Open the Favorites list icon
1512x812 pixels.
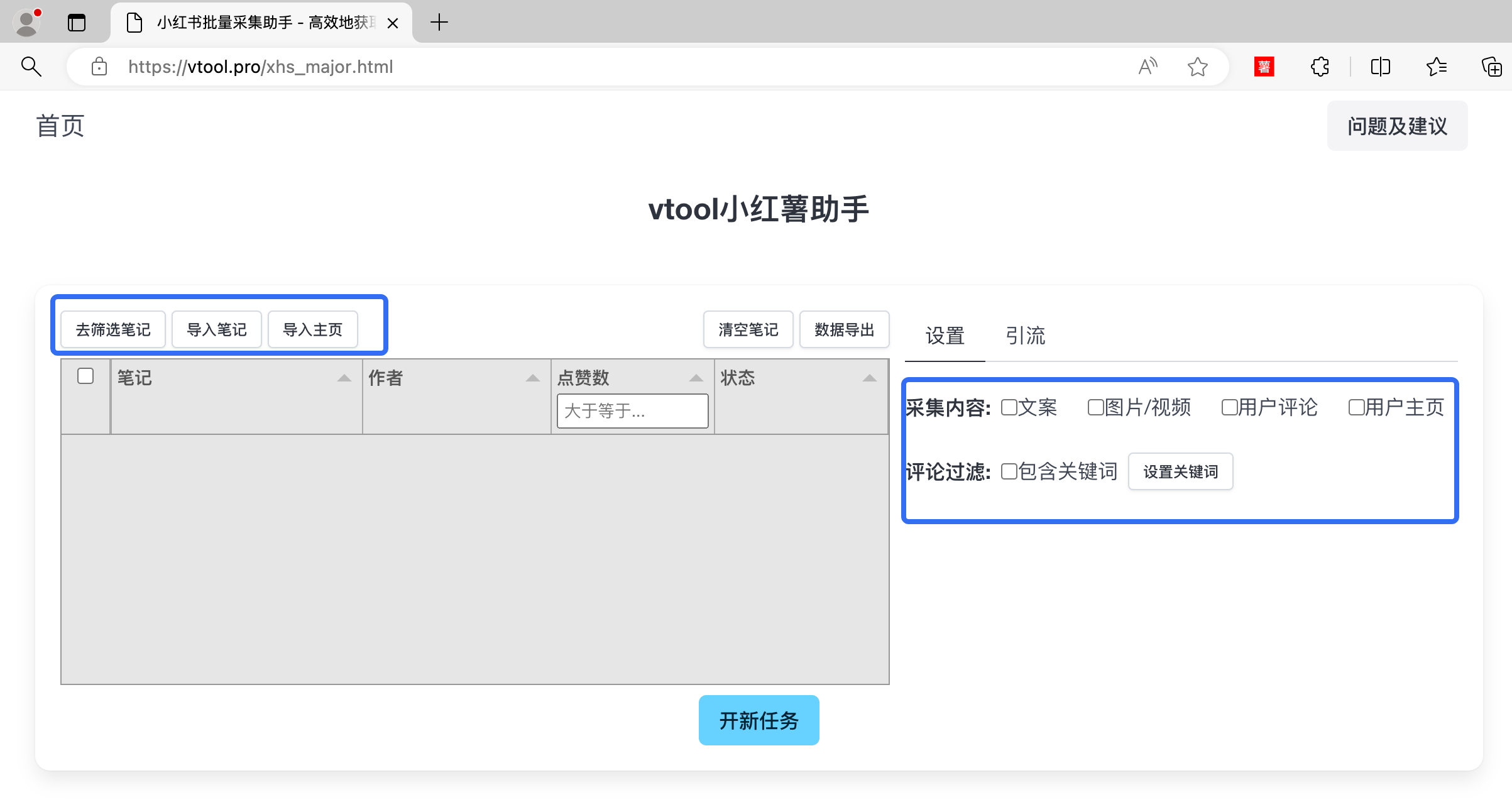tap(1437, 67)
